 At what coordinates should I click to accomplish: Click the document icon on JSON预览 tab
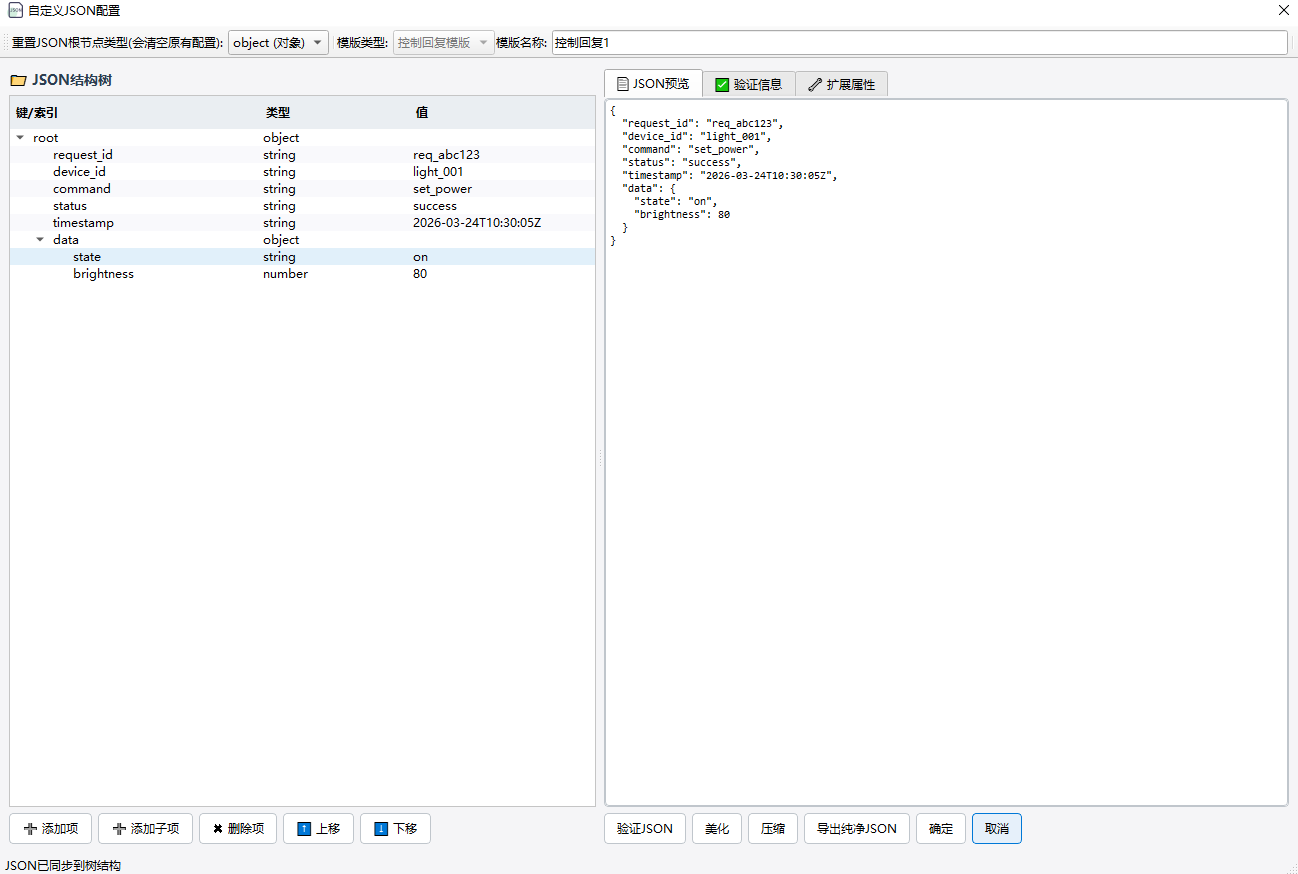[x=622, y=84]
